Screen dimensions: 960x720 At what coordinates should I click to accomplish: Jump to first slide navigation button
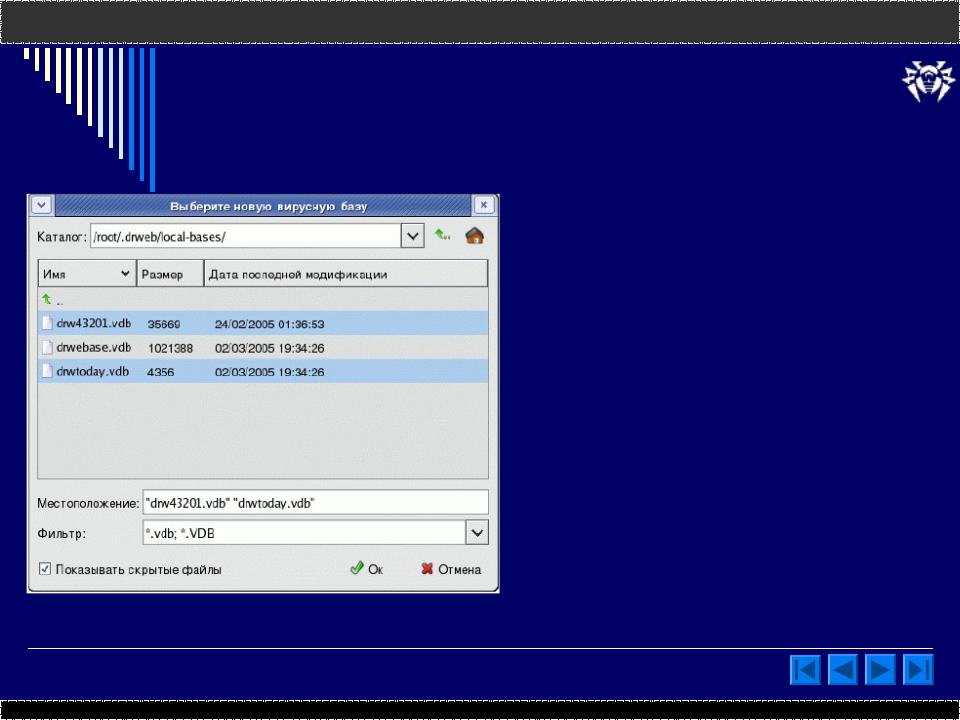pyautogui.click(x=805, y=670)
